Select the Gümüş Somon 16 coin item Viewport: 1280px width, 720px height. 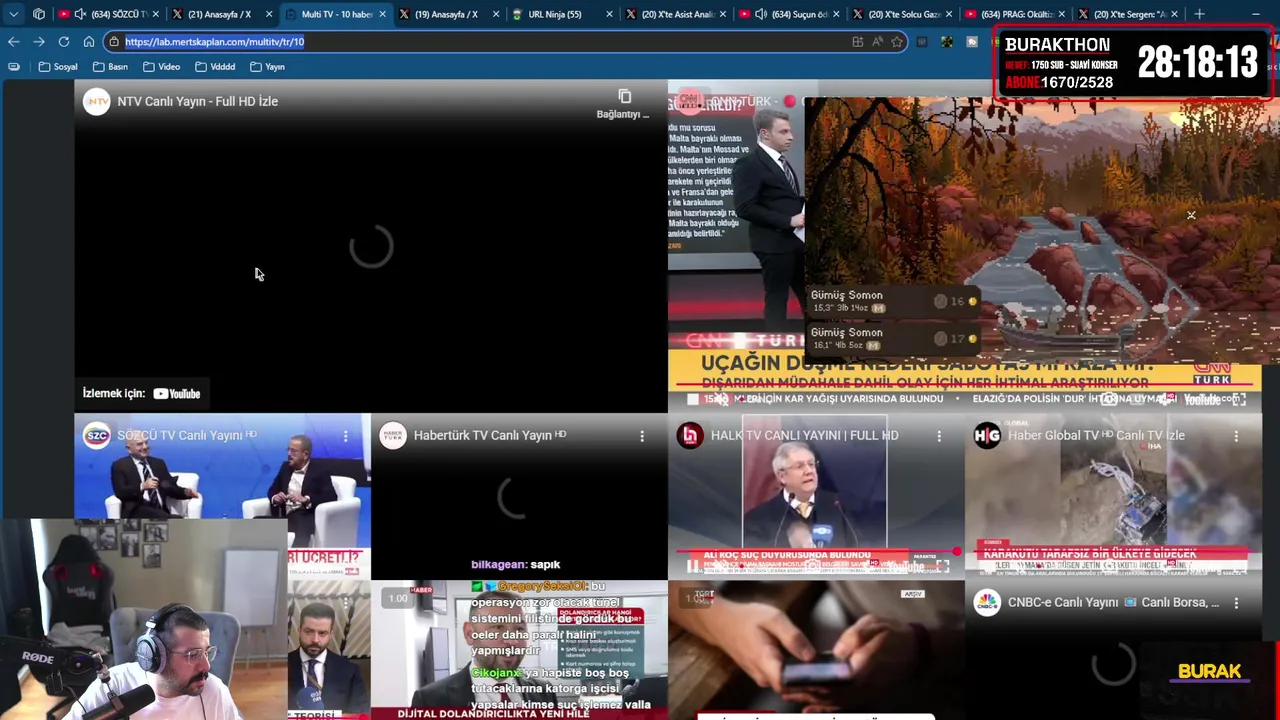point(894,301)
